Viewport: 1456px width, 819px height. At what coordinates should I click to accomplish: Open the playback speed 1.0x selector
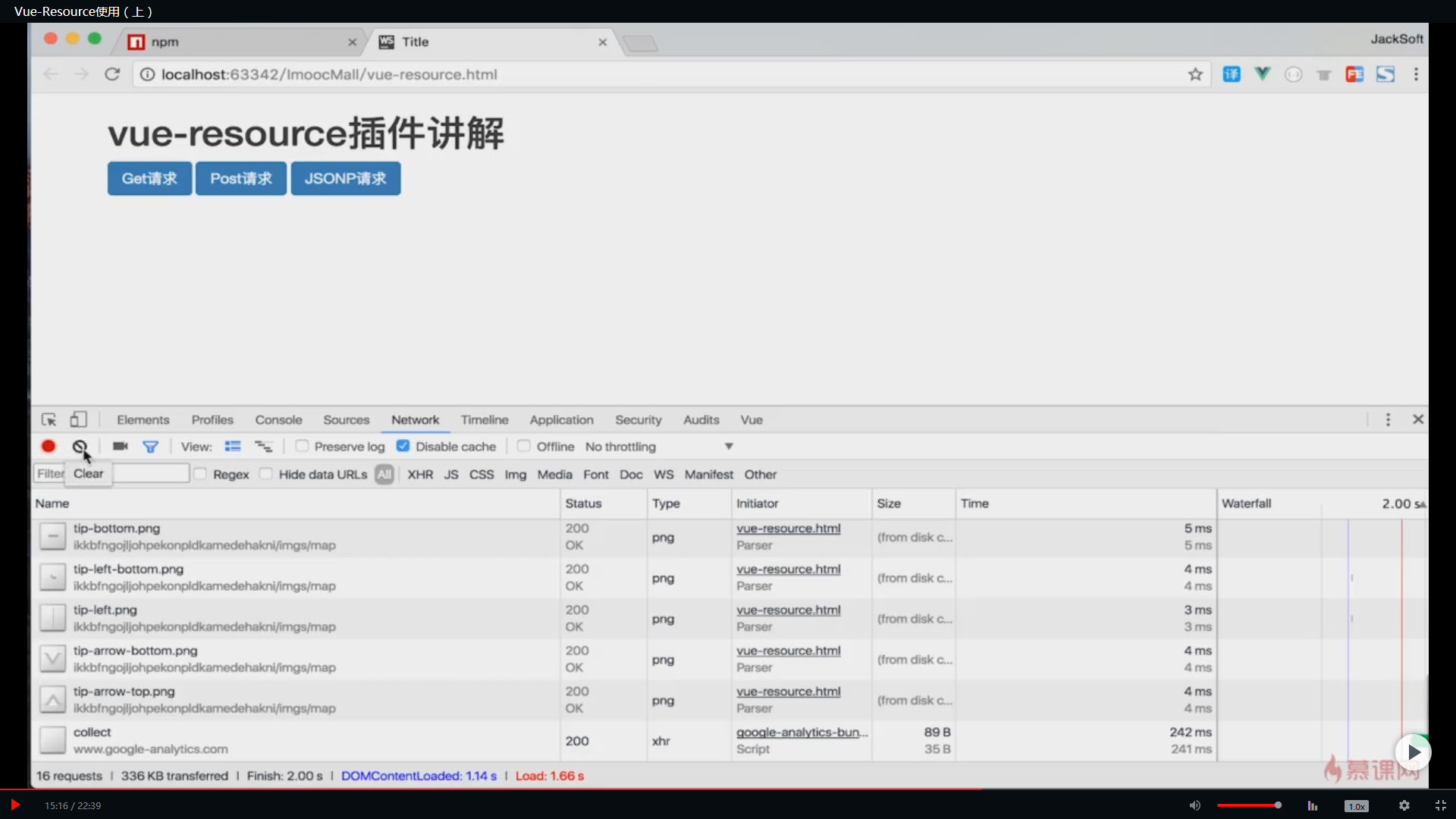[x=1356, y=805]
